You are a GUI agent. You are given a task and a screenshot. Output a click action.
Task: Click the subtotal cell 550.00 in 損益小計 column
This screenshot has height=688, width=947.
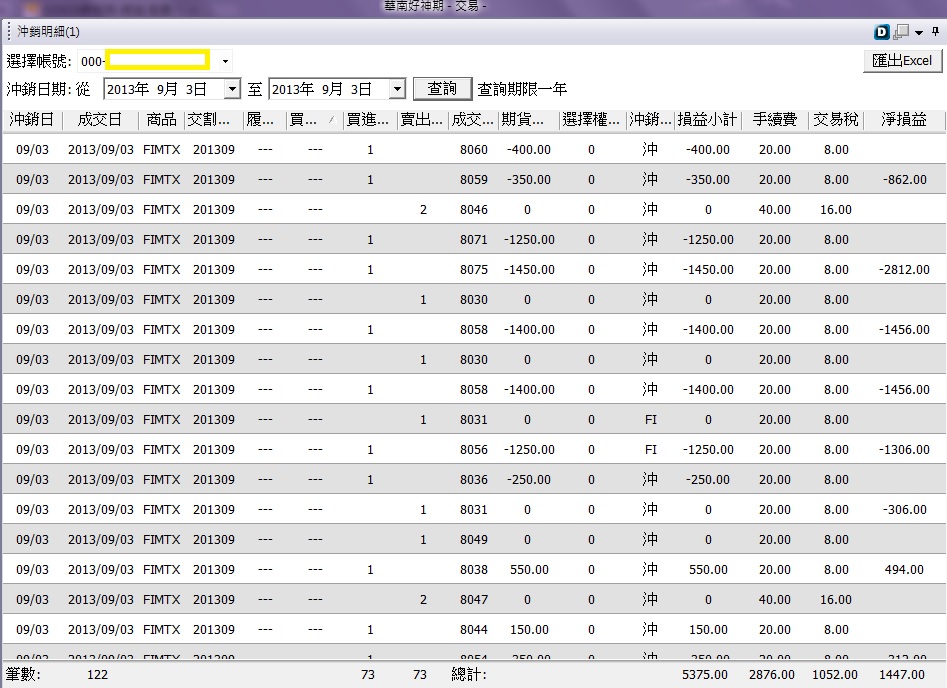coord(708,570)
